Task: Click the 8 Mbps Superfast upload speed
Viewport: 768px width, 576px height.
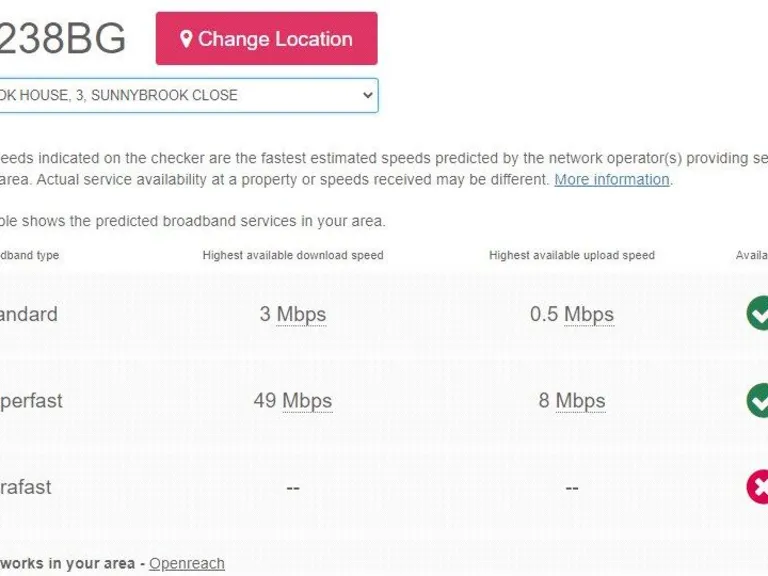Action: pos(571,401)
